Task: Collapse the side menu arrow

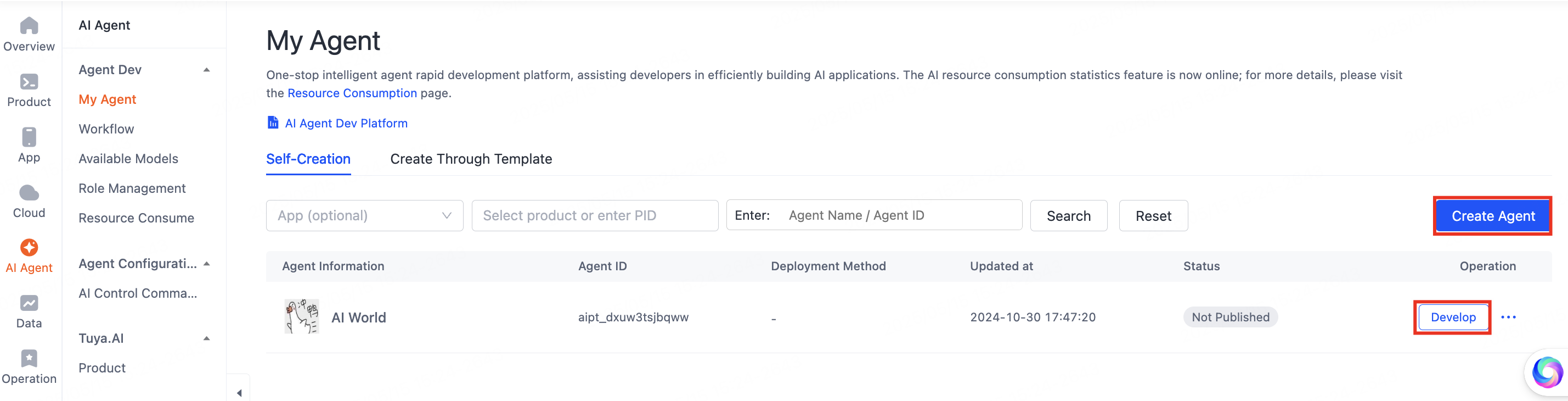Action: [x=239, y=393]
